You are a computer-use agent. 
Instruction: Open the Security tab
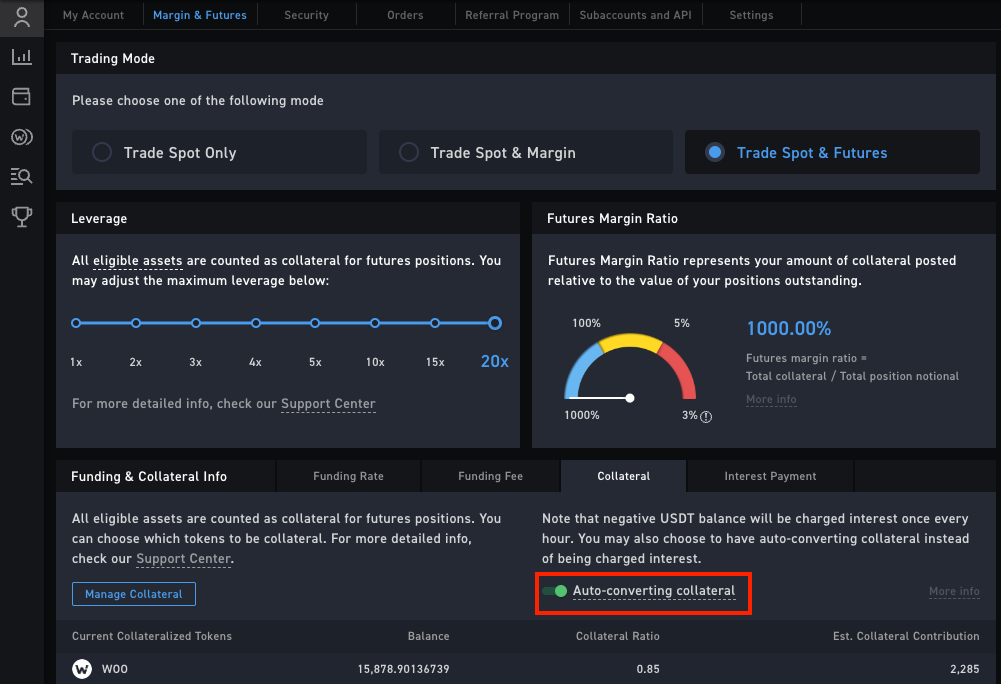pos(306,15)
